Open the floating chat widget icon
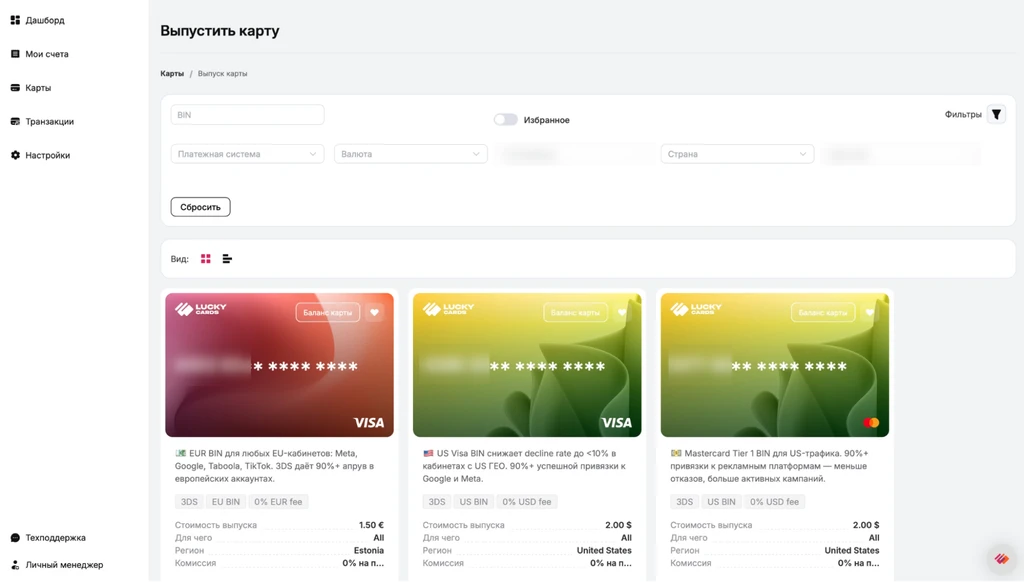 [x=1001, y=558]
